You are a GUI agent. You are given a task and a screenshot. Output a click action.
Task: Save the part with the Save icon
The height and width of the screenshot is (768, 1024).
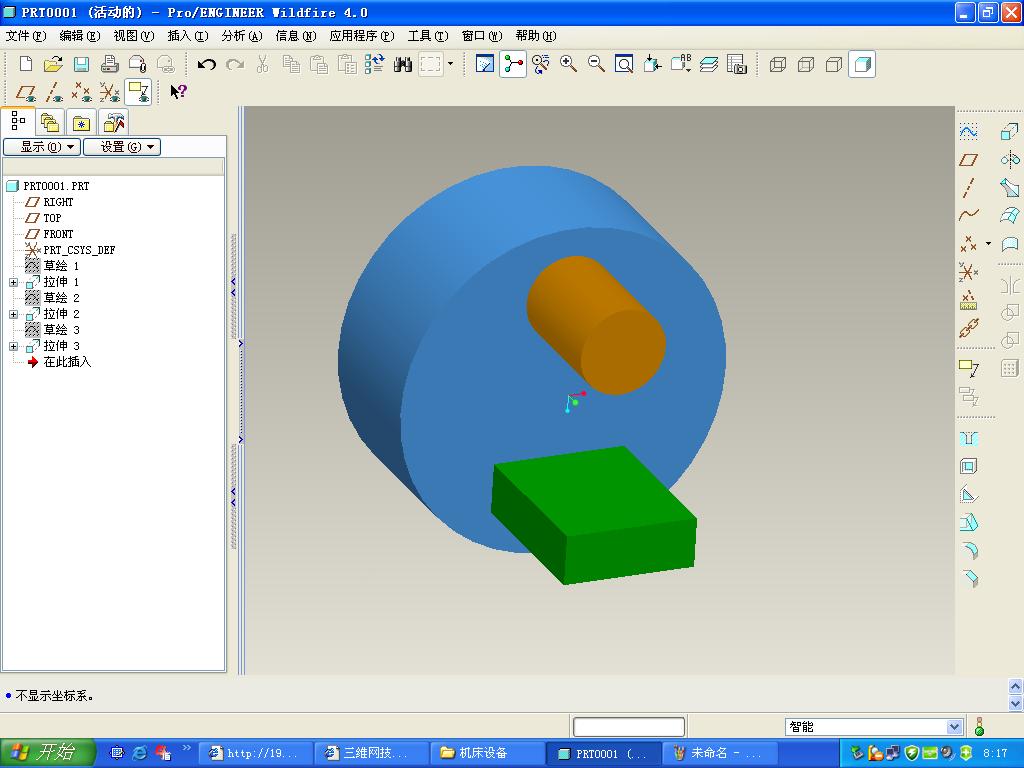tap(82, 64)
